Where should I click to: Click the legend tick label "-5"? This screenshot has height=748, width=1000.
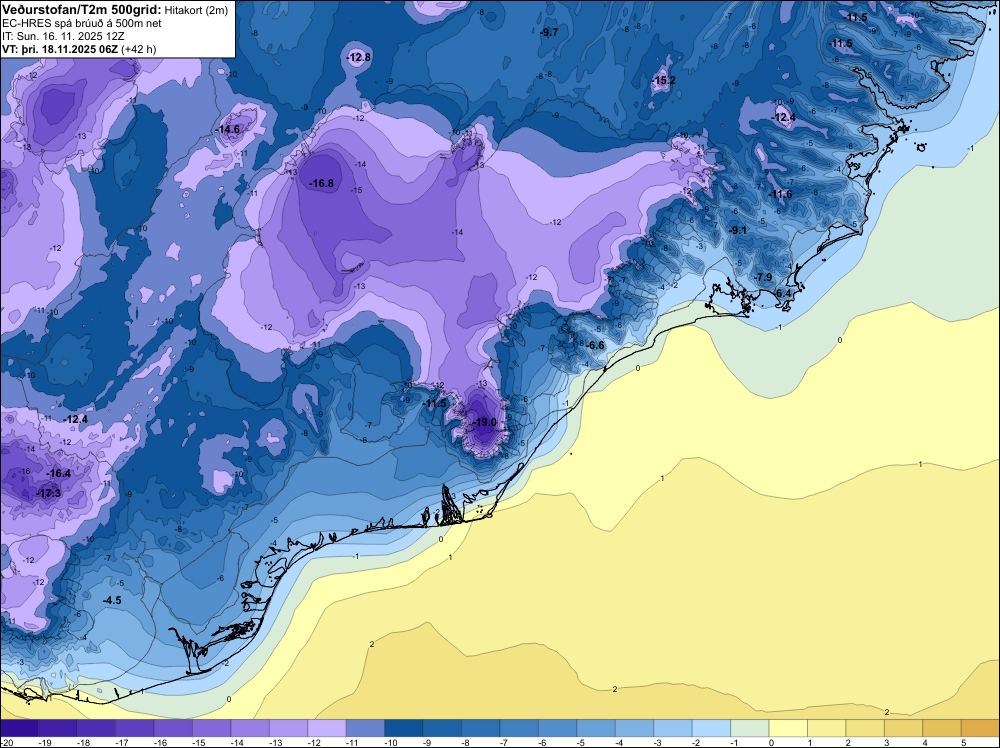pyautogui.click(x=583, y=742)
